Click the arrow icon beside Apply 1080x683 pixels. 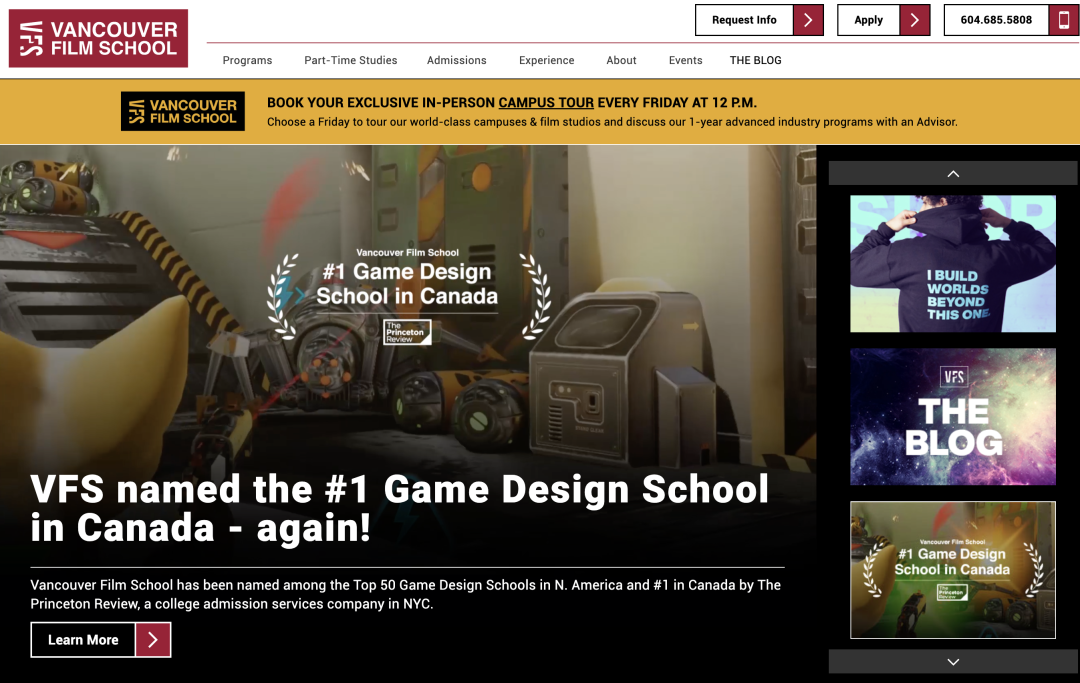(x=915, y=20)
